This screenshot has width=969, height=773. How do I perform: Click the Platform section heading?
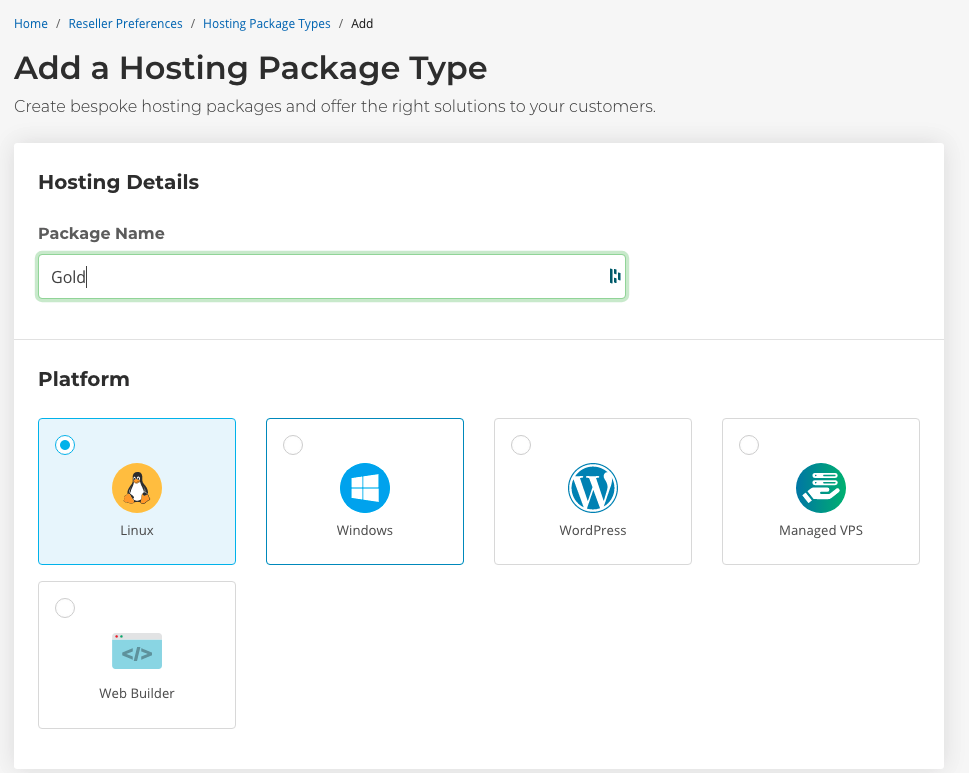point(84,379)
